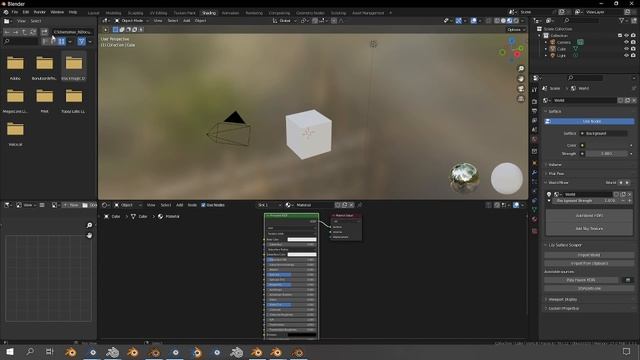This screenshot has width=640, height=360.
Task: Click the viewport pan hand icon
Action: pos(521,79)
